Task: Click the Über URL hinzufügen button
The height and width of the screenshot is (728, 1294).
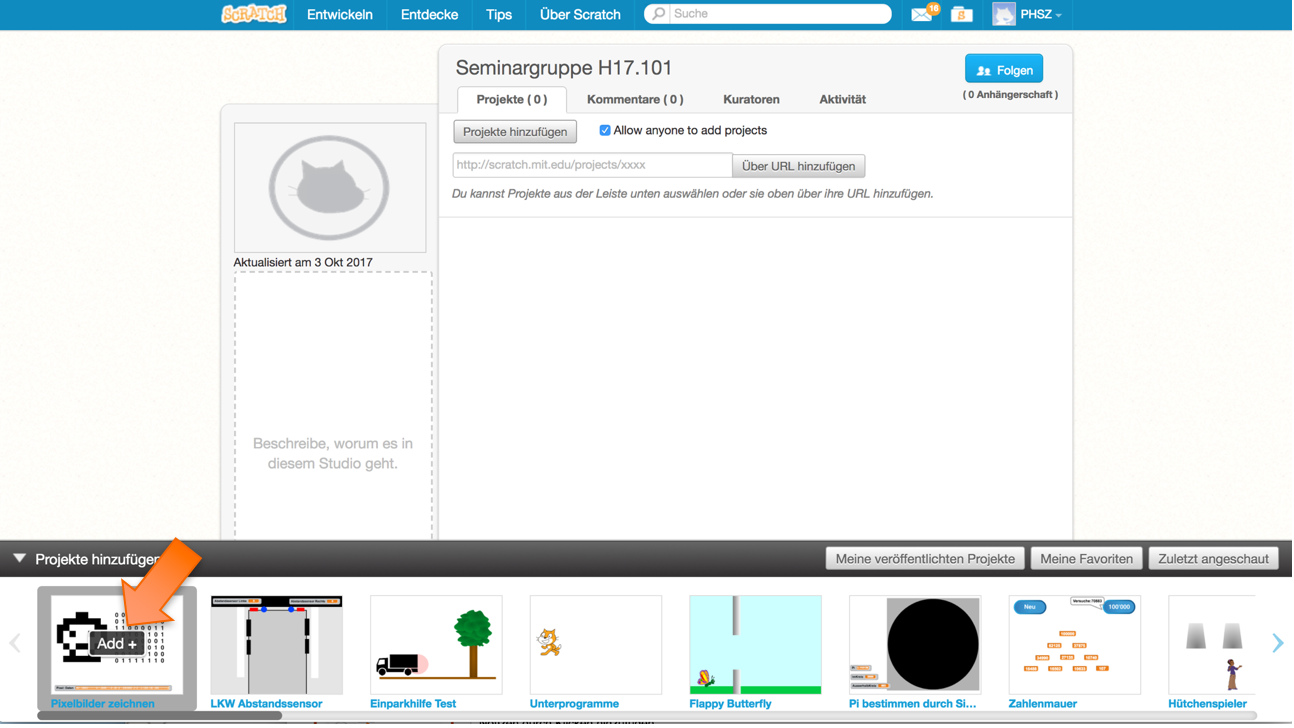Action: [798, 166]
